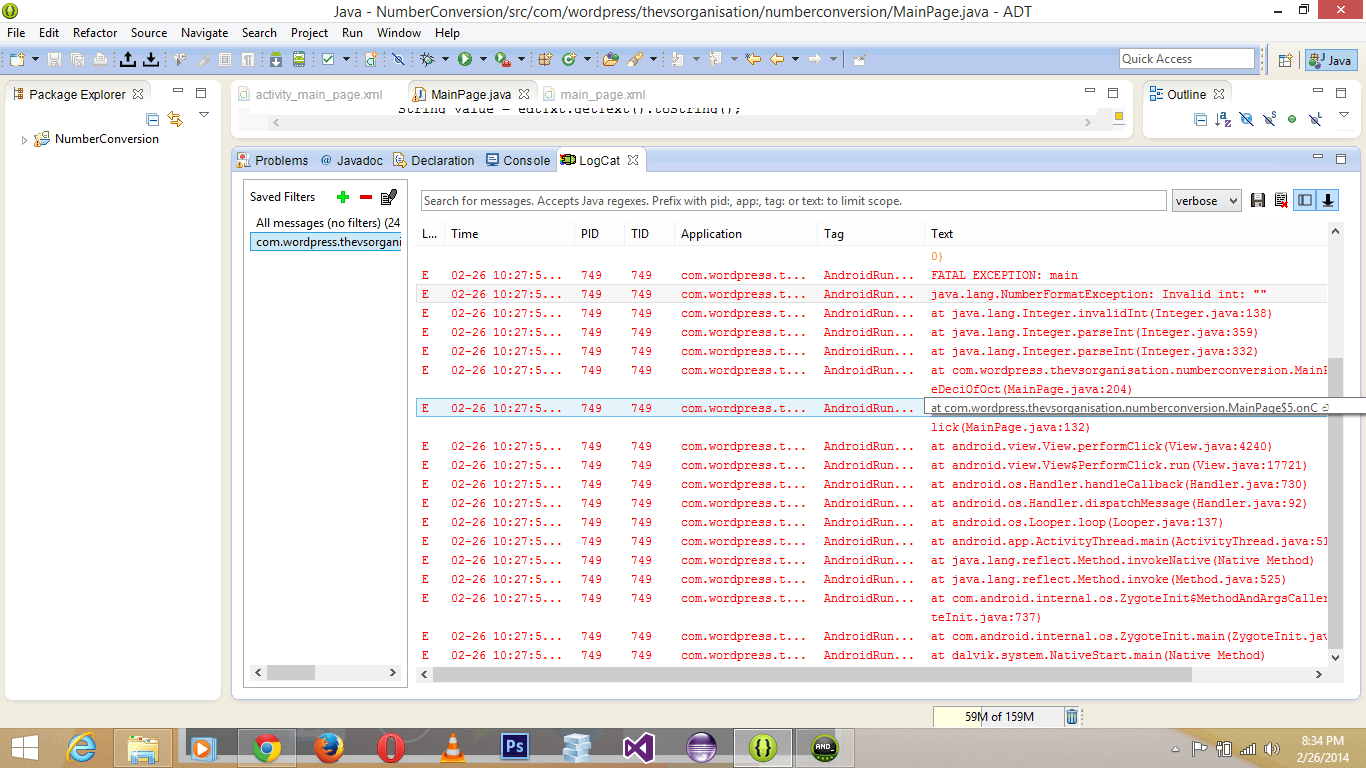Switch to the Console tab

tap(518, 160)
